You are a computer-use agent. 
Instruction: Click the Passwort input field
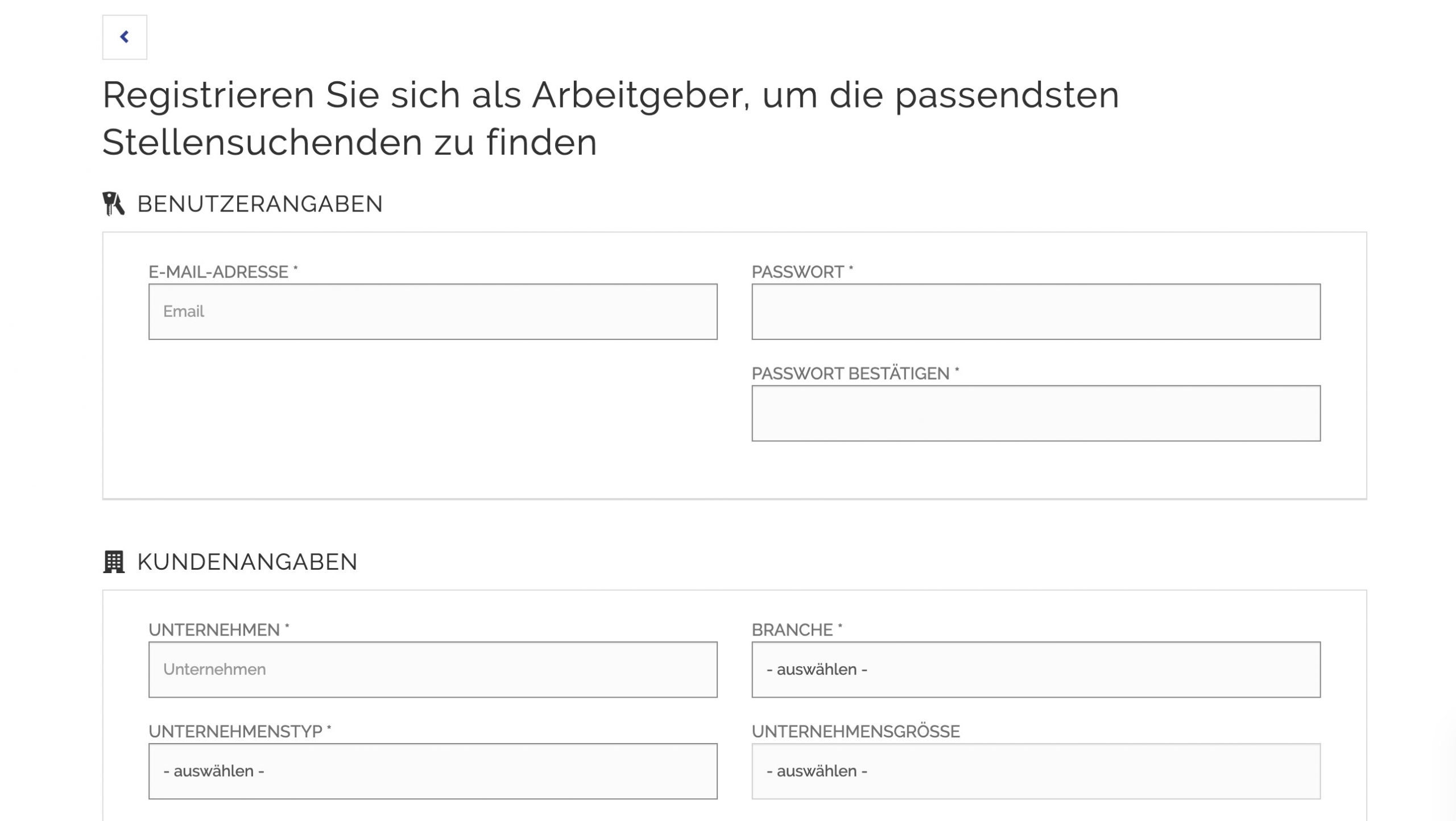1035,311
